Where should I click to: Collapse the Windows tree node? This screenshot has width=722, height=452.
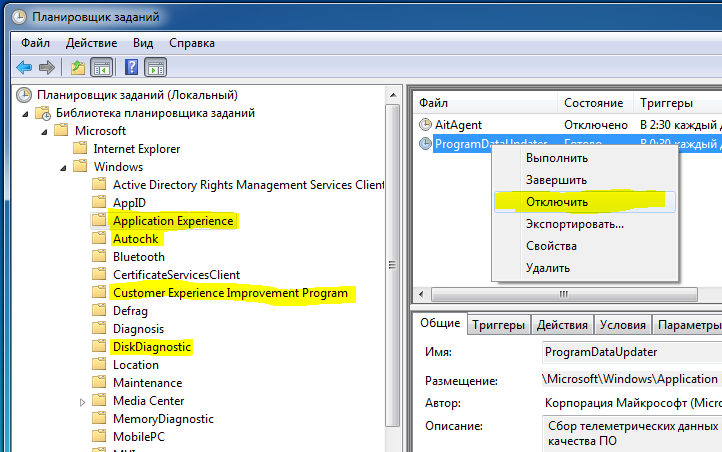(x=63, y=168)
